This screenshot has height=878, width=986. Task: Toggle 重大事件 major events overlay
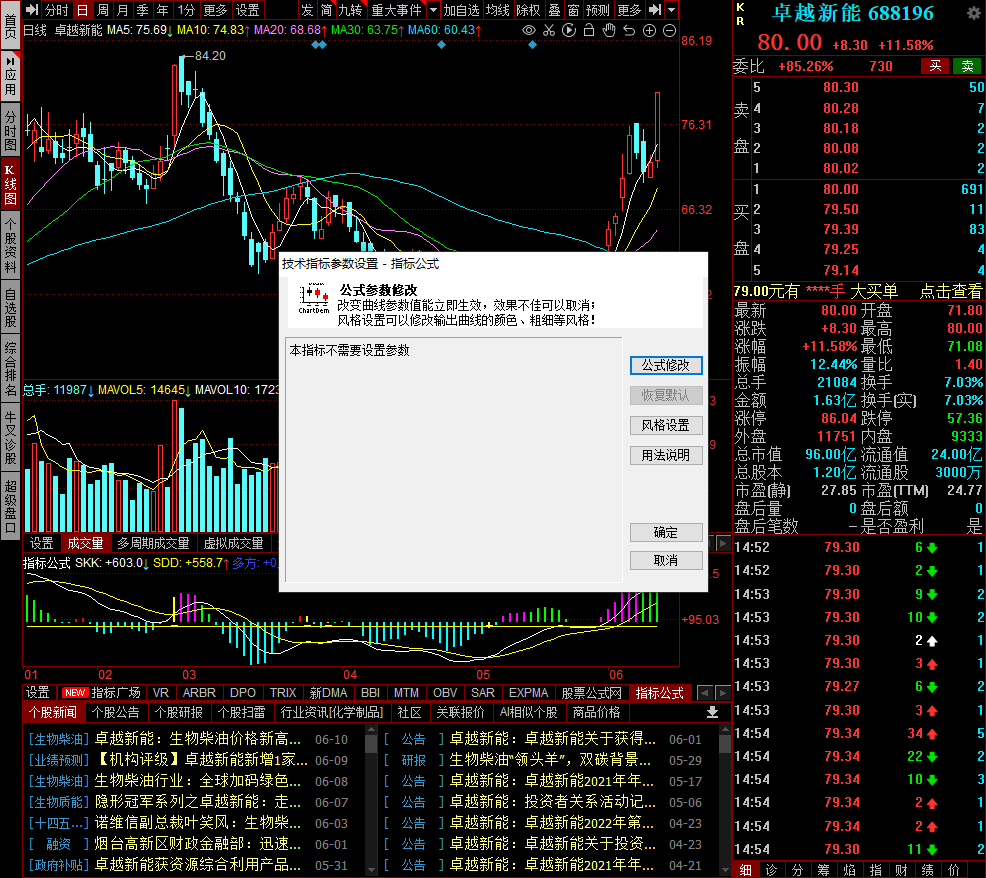click(396, 9)
